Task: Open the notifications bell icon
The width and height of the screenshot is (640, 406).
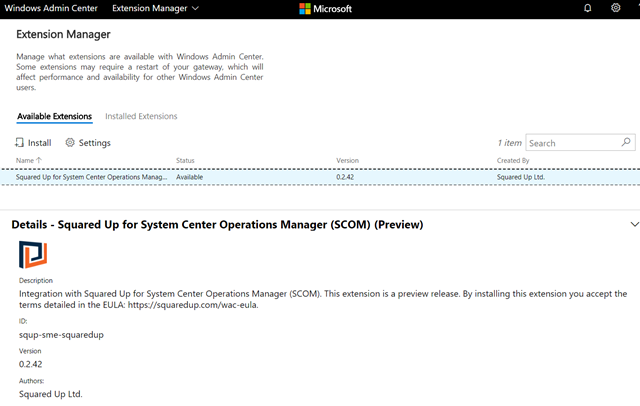Action: (587, 8)
